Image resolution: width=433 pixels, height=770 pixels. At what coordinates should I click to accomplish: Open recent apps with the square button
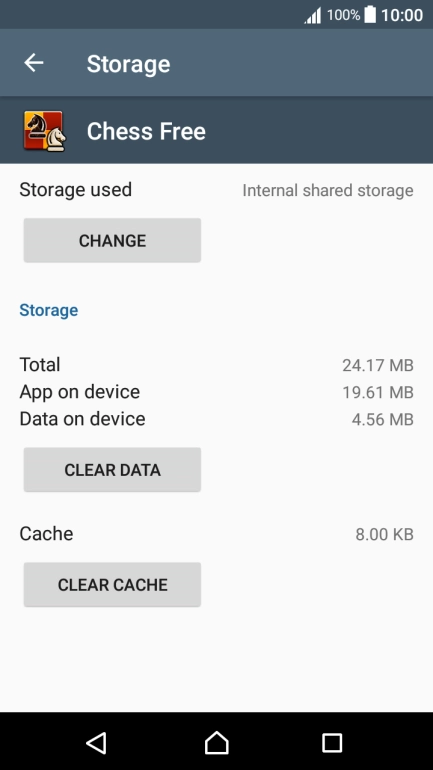(332, 743)
